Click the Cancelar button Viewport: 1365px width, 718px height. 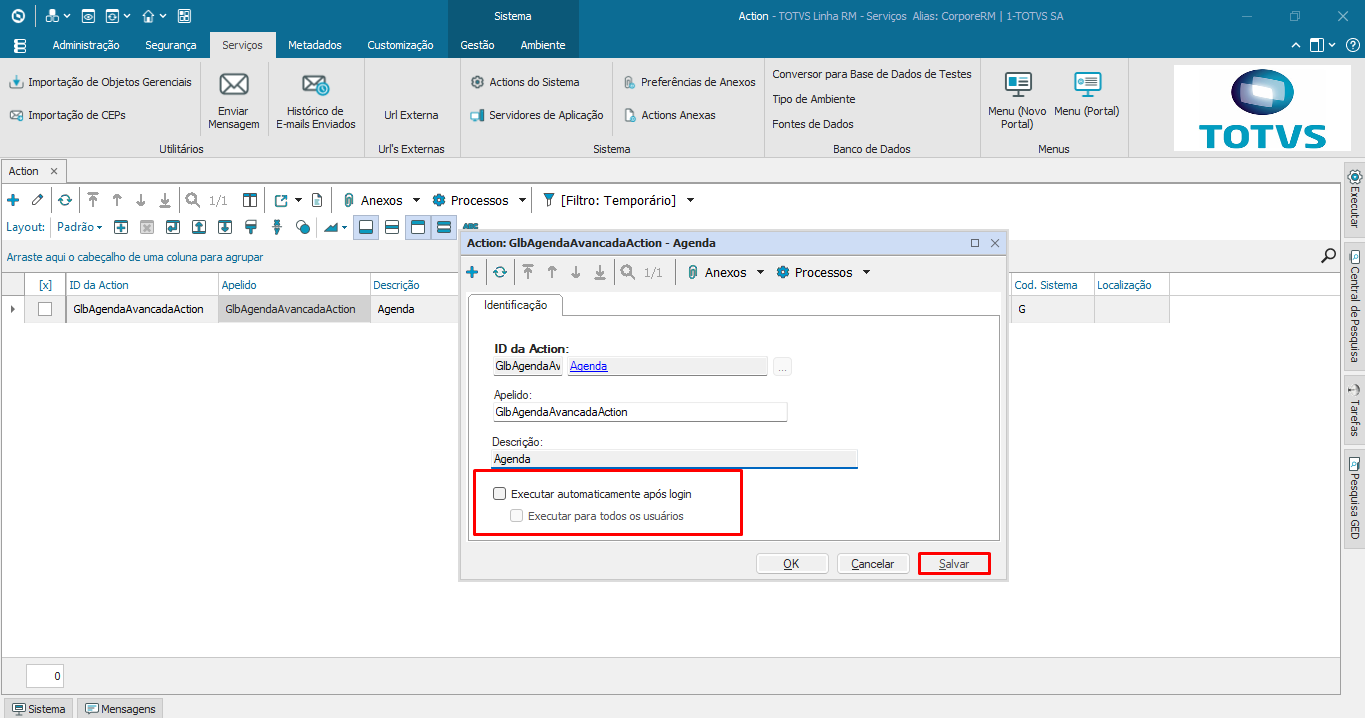click(873, 564)
